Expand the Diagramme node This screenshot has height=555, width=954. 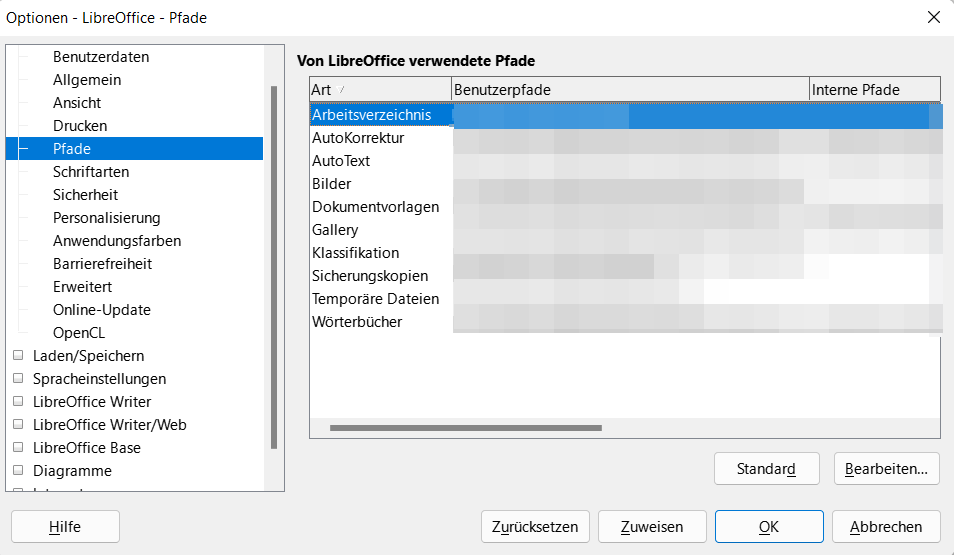tap(18, 470)
